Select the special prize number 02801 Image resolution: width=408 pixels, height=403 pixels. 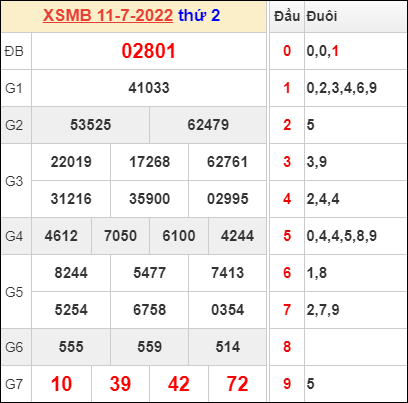148,51
